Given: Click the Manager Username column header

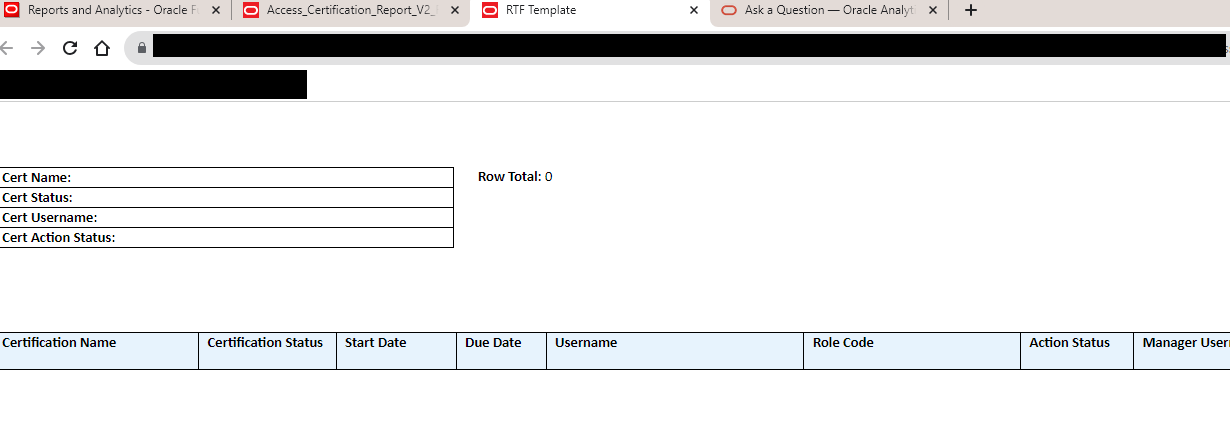Looking at the screenshot, I should [x=1182, y=351].
